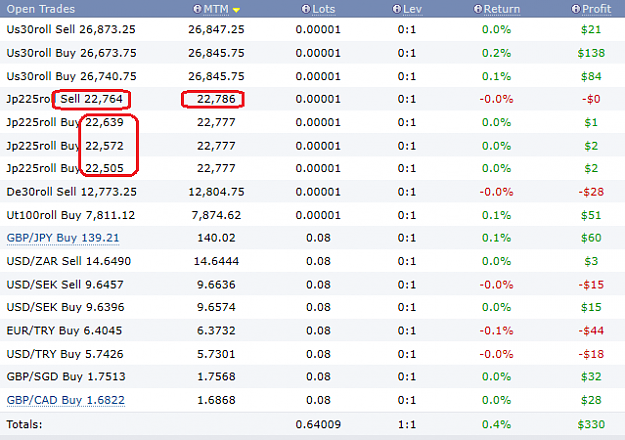Click the -$44 profit value
The height and width of the screenshot is (440, 625).
591,330
